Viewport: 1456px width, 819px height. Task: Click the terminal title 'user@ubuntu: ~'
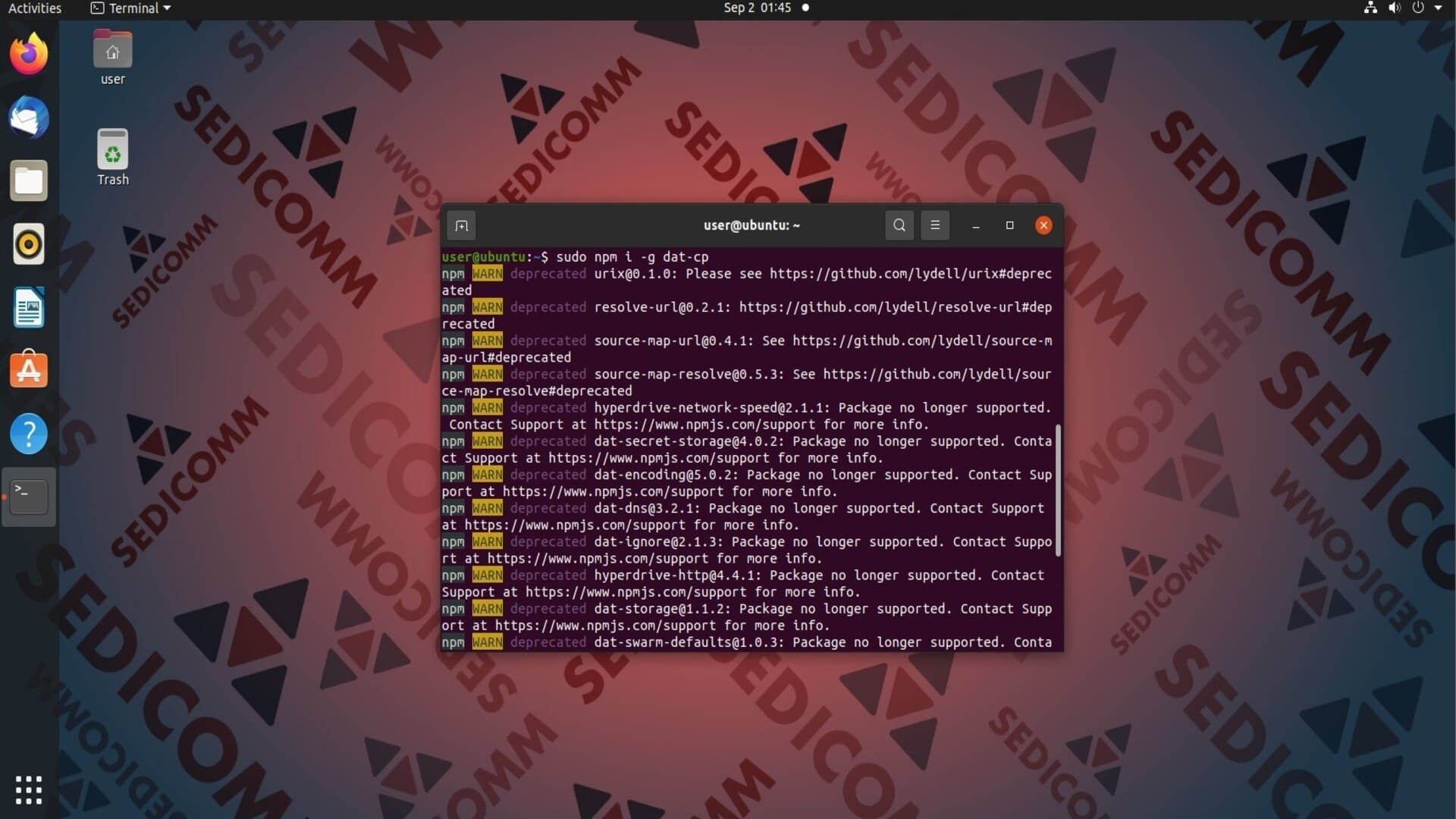752,225
